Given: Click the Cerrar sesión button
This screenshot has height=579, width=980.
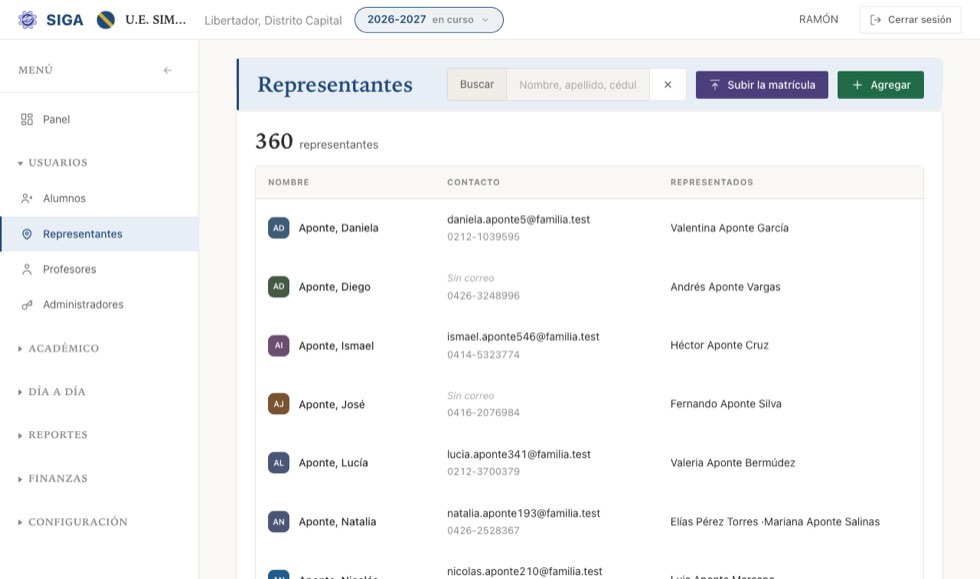Looking at the screenshot, I should [x=910, y=20].
